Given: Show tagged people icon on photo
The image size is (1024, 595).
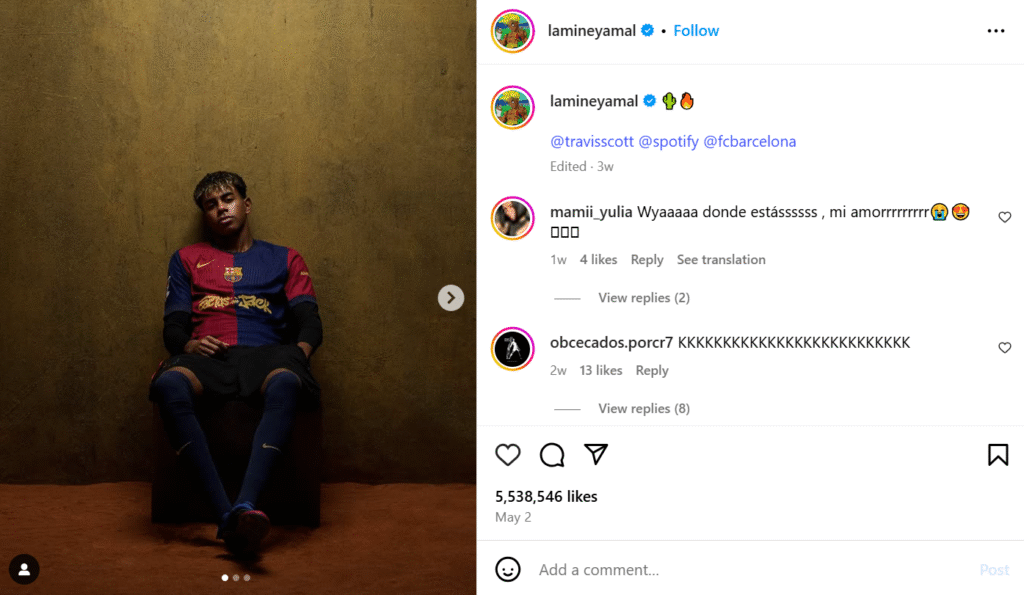Looking at the screenshot, I should click(x=24, y=569).
